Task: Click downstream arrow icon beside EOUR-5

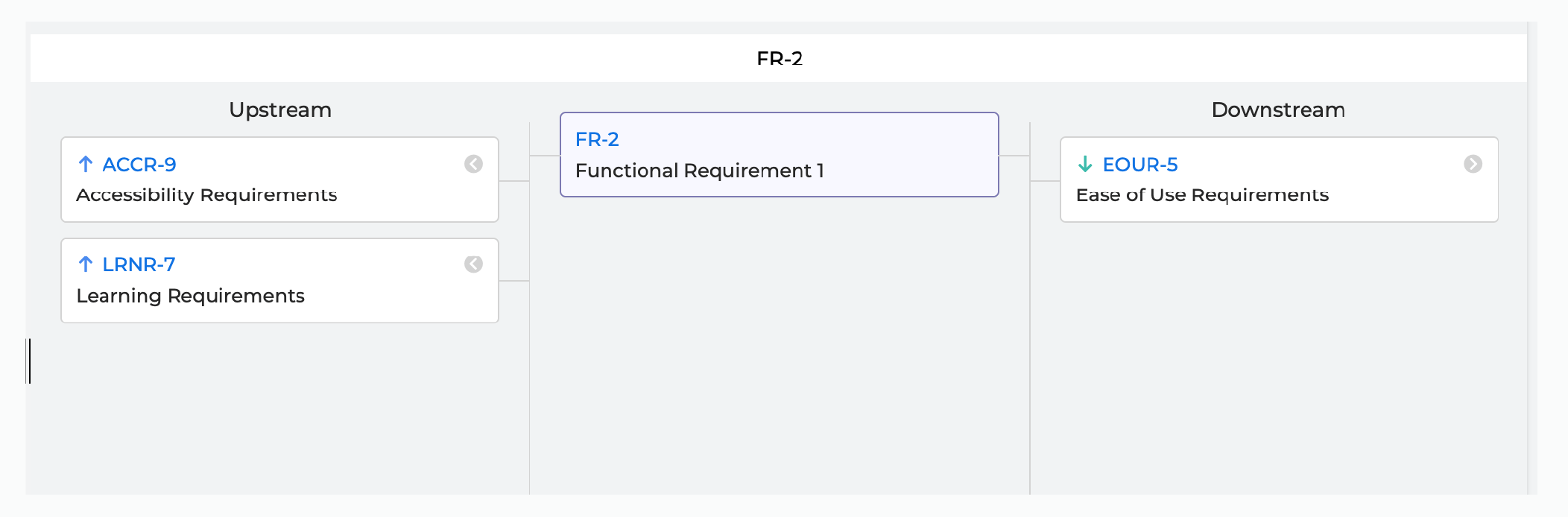Action: (x=1085, y=164)
